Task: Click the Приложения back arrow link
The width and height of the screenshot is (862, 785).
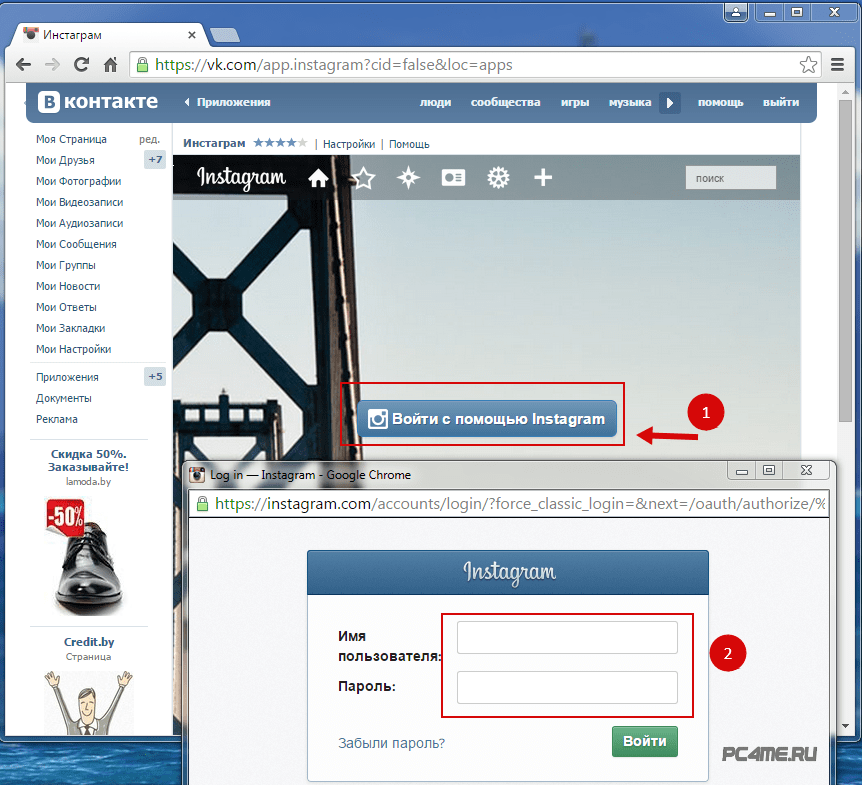Action: point(227,102)
